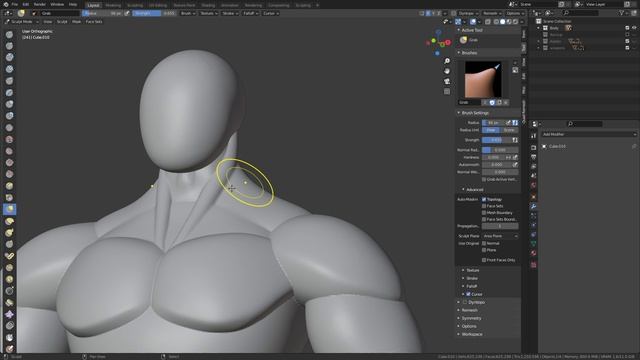
Task: Select the Flatten brush
Action: (x=9, y=151)
